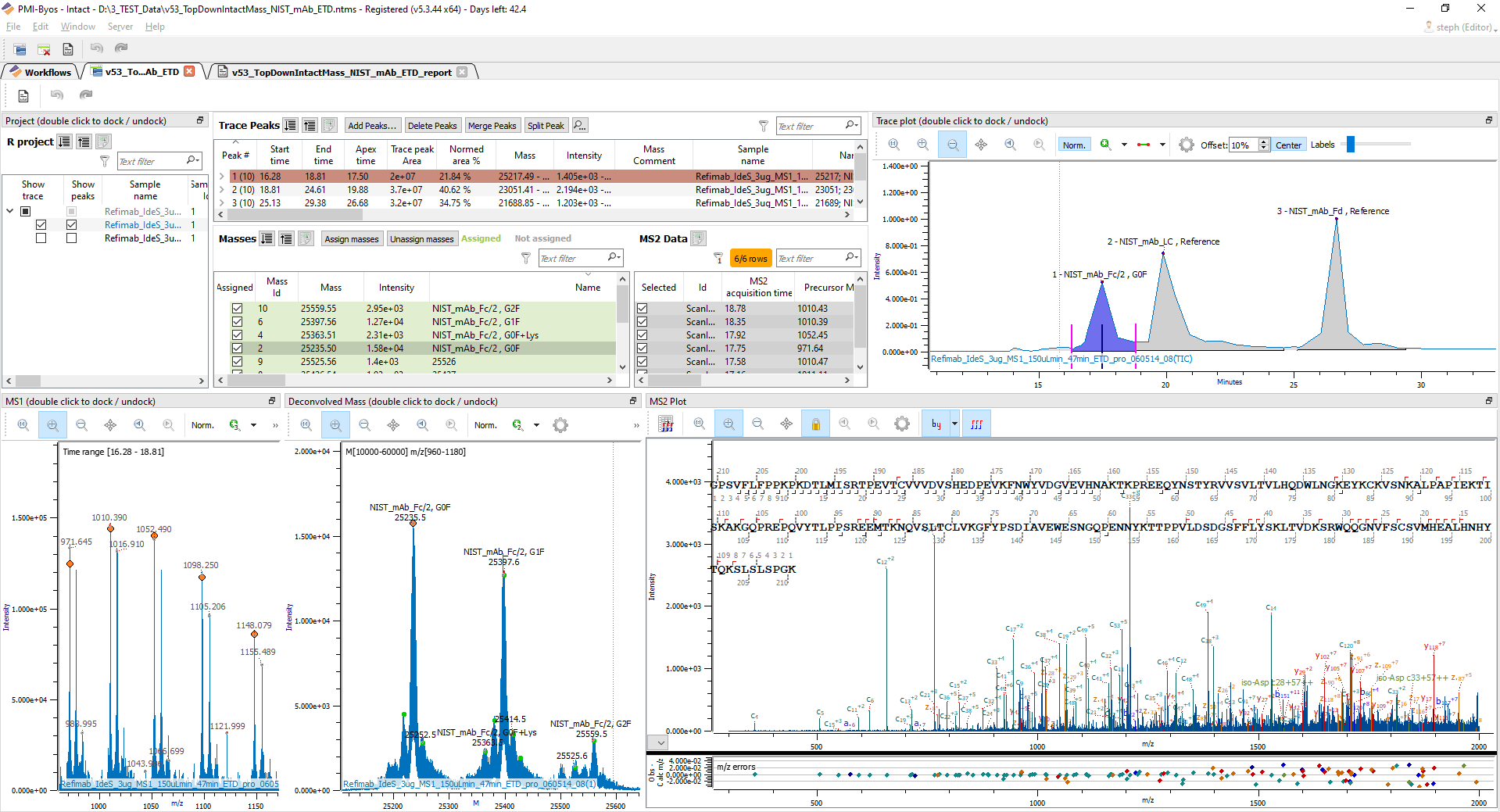
Task: Enable Show peaks for third Refimab sample
Action: click(72, 238)
